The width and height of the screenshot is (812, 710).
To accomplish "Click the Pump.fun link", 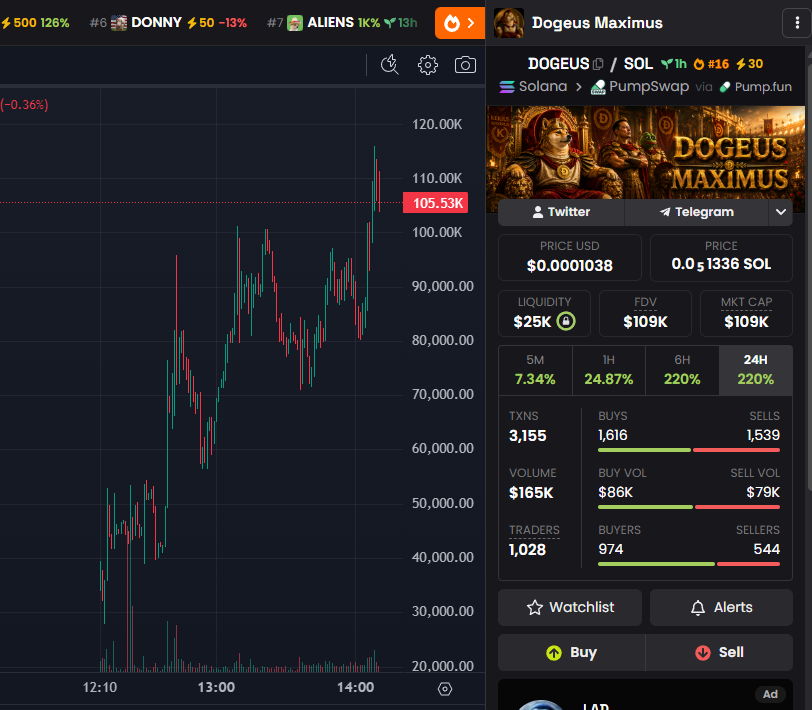I will [756, 86].
